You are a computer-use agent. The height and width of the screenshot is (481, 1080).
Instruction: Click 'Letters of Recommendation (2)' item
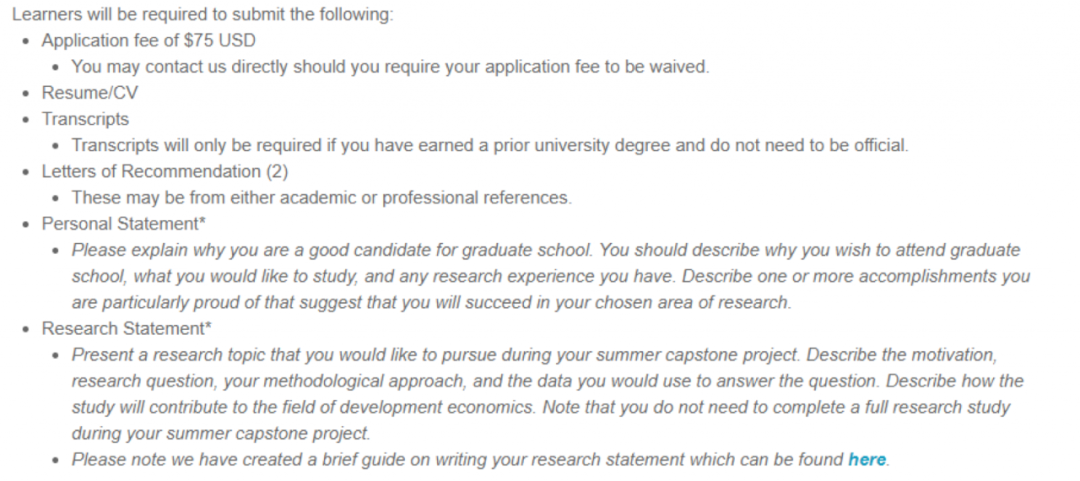coord(164,171)
